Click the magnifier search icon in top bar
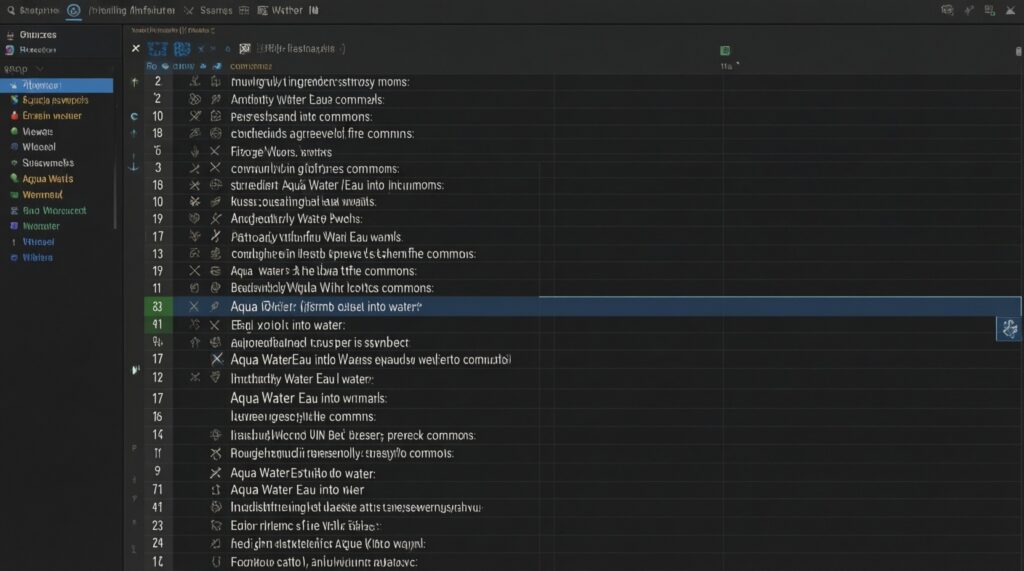1024x571 pixels. point(9,10)
